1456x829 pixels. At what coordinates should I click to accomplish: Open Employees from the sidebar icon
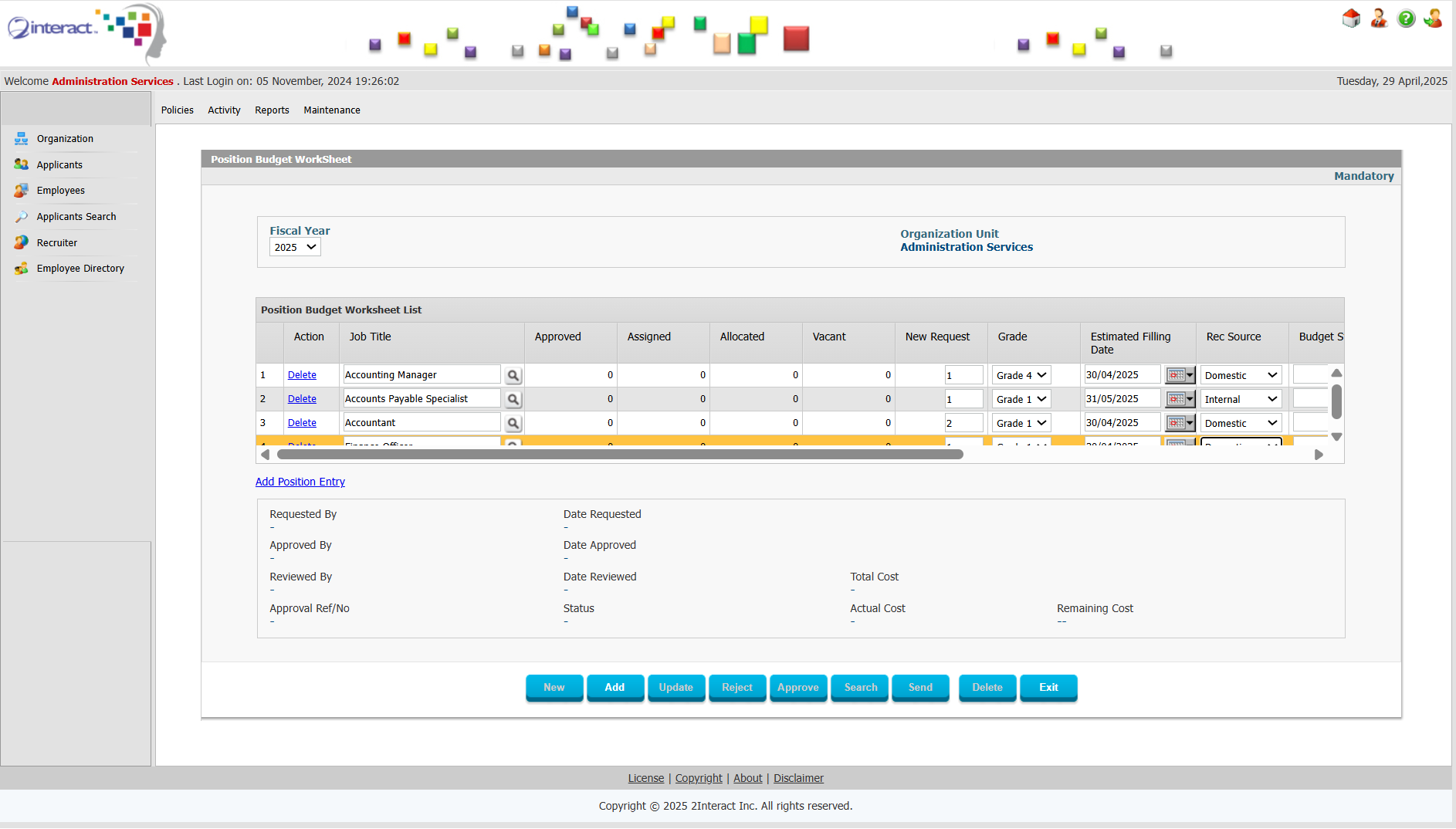(21, 190)
